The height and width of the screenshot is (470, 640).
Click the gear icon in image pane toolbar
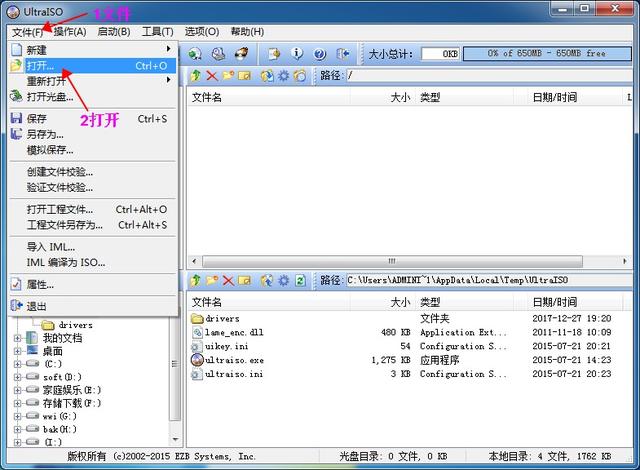click(283, 75)
